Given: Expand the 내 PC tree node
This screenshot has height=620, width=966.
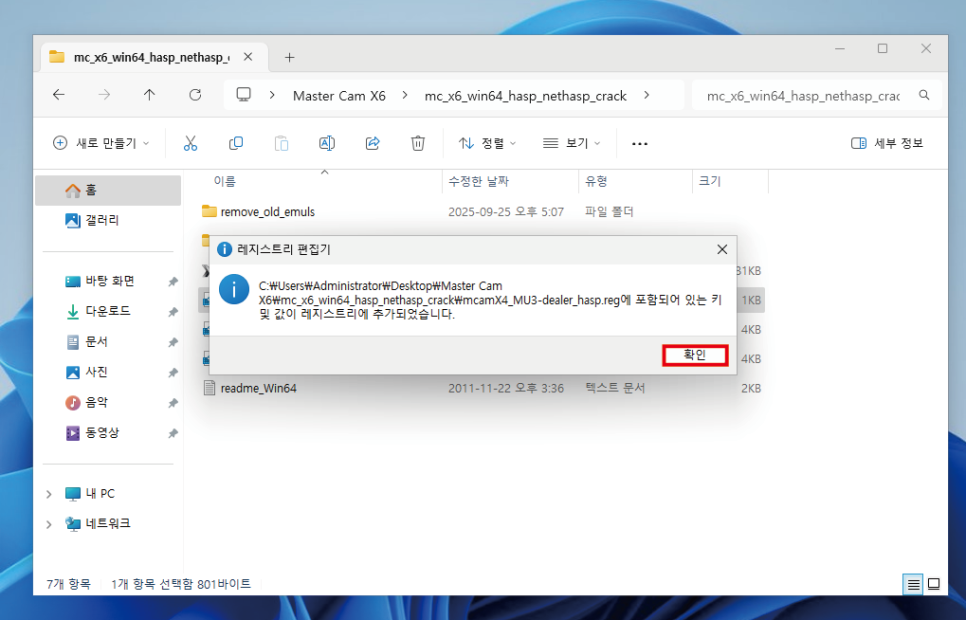Looking at the screenshot, I should [x=49, y=494].
